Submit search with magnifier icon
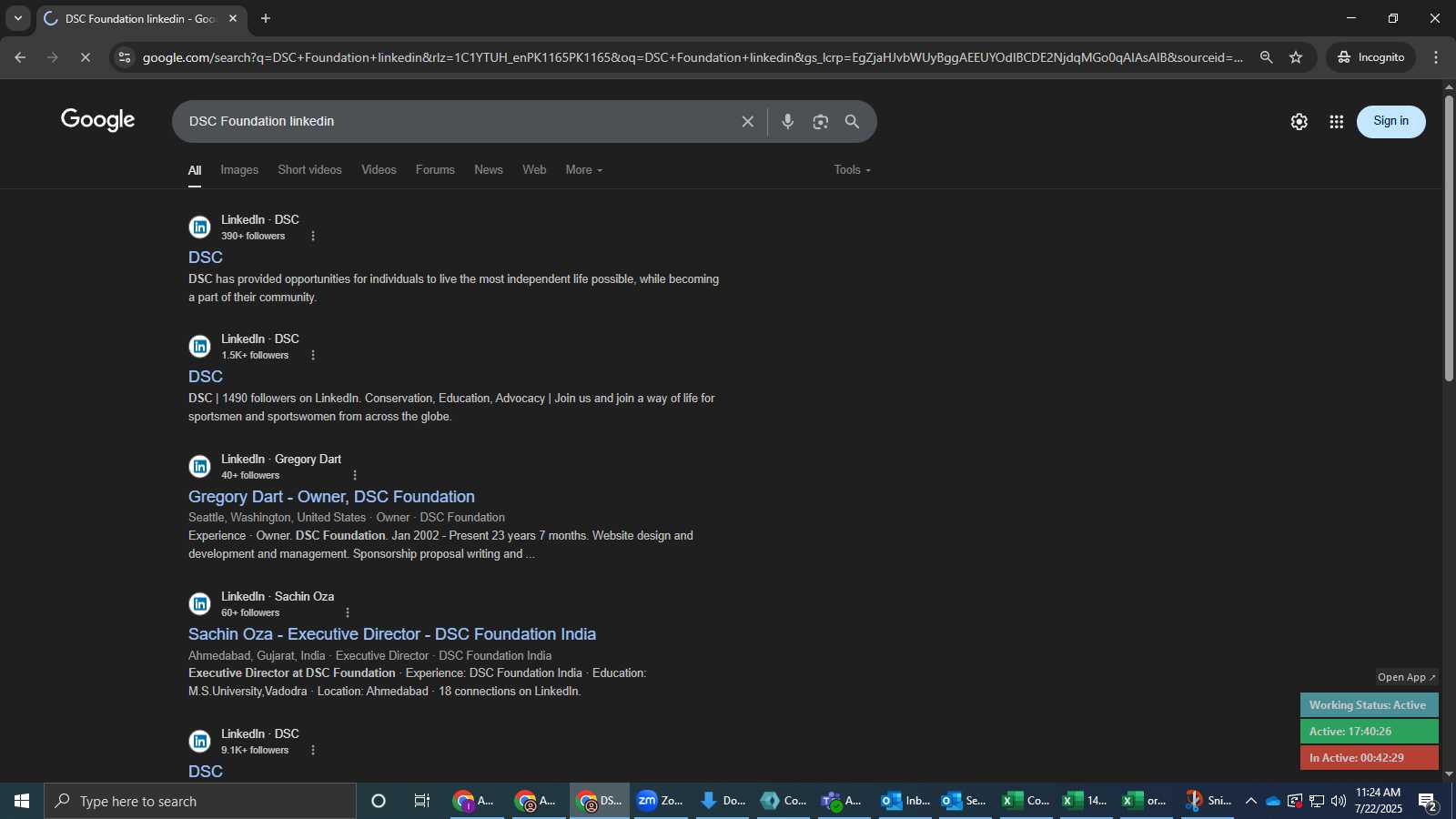This screenshot has height=819, width=1456. [852, 122]
